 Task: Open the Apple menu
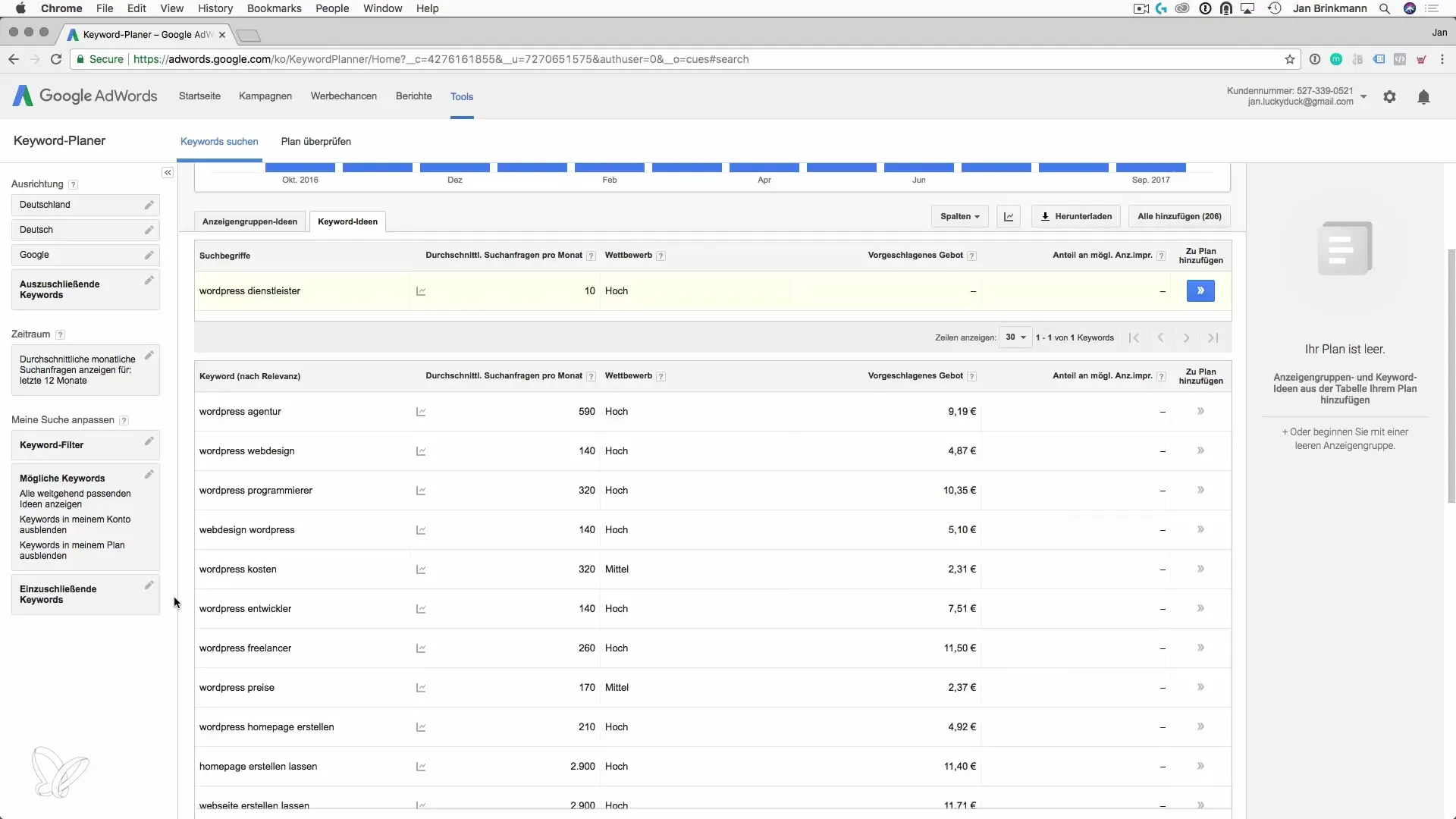coord(20,8)
